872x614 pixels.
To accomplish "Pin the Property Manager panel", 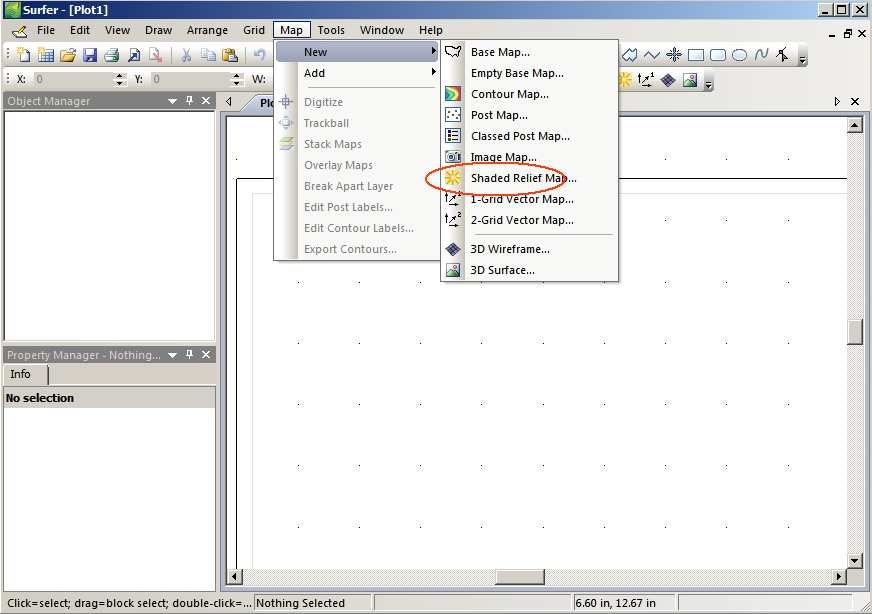I will (x=190, y=354).
